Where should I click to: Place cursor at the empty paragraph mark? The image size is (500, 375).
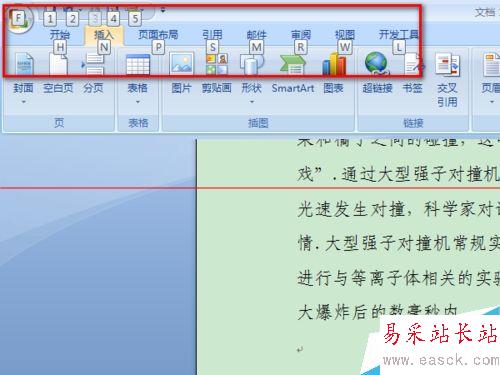tap(300, 350)
